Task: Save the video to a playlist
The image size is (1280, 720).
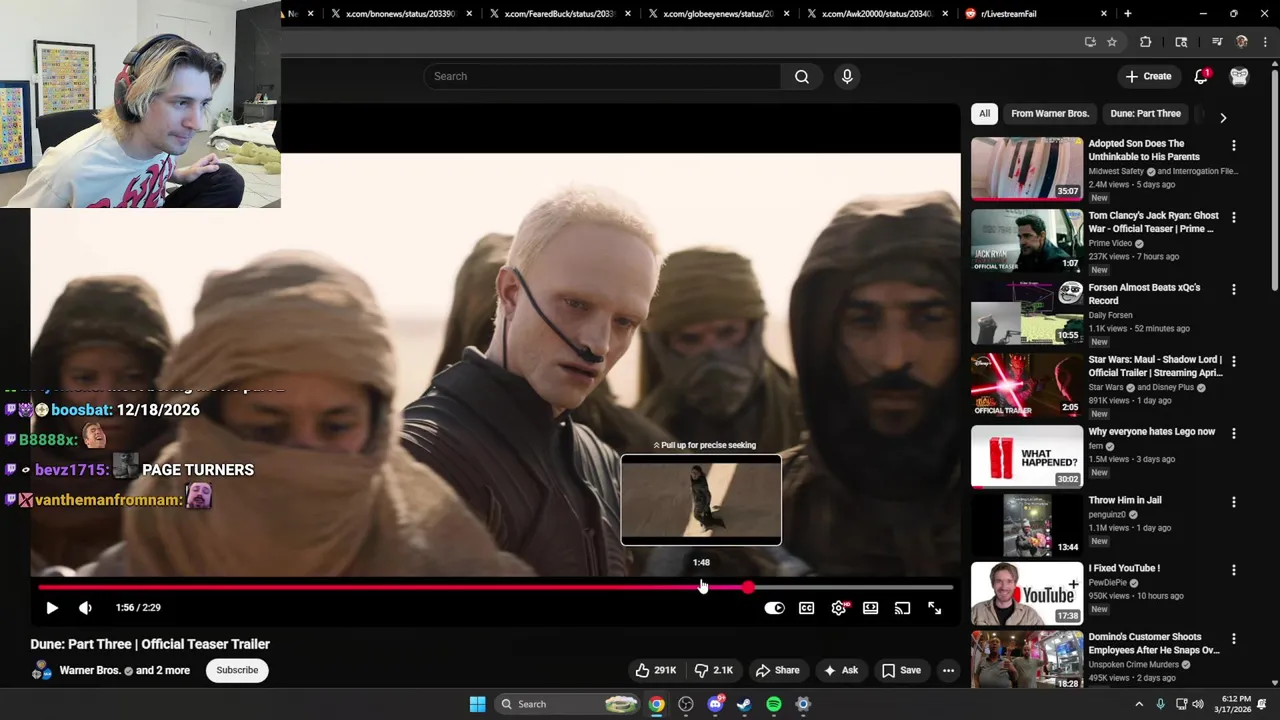Action: [901, 670]
